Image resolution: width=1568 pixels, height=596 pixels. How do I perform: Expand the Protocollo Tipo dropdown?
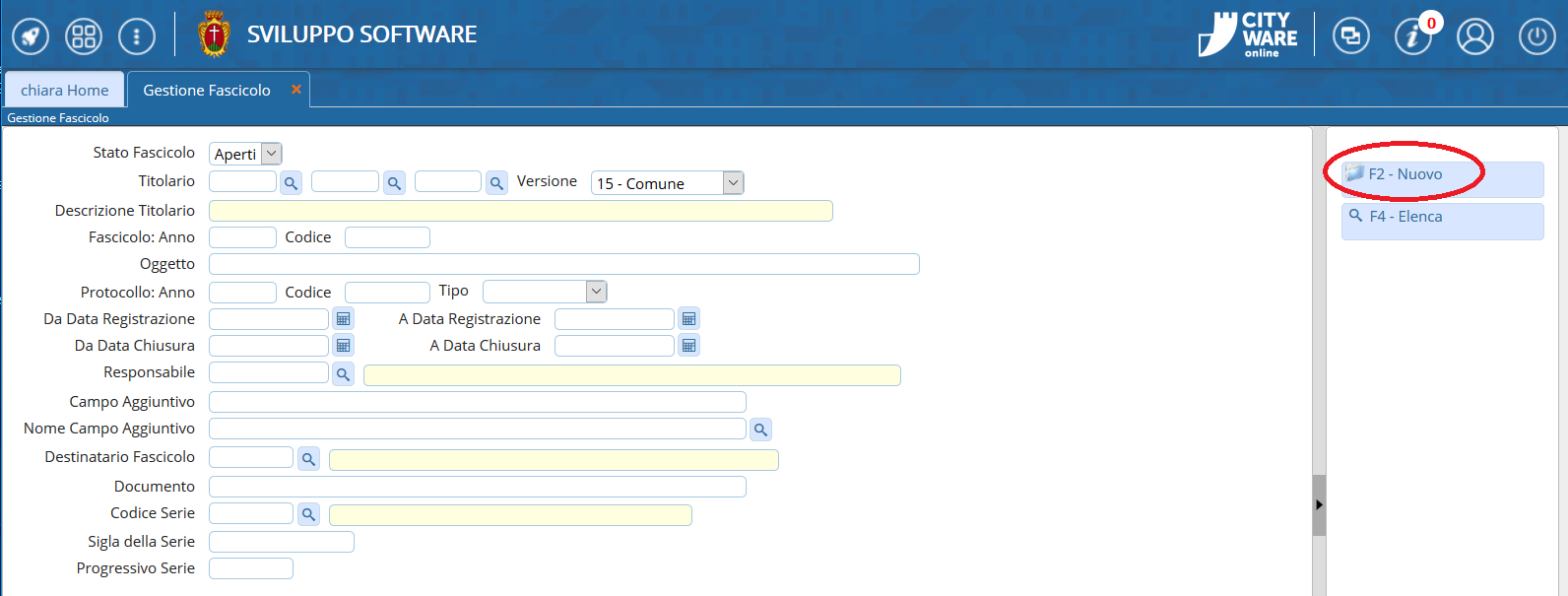click(596, 292)
